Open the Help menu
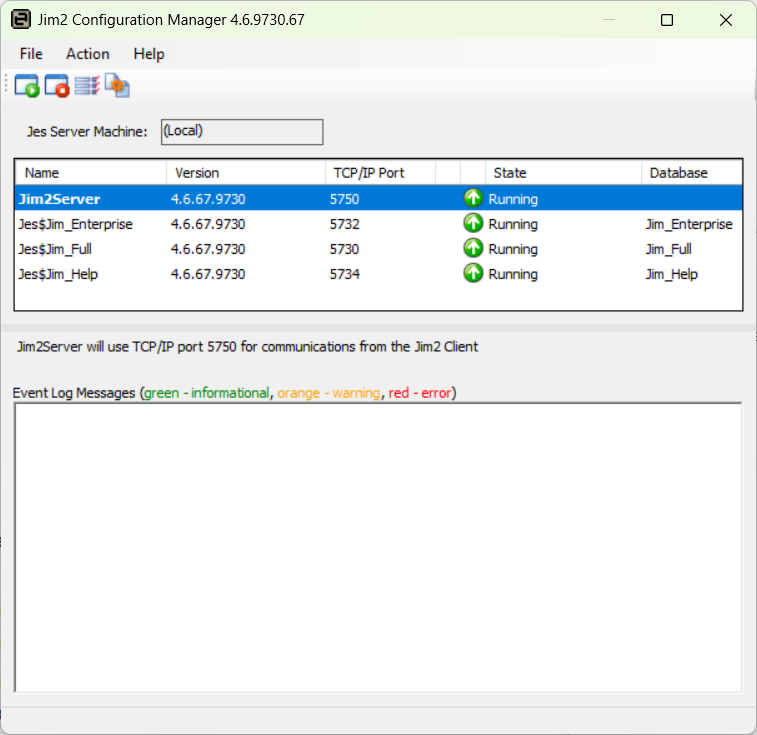The width and height of the screenshot is (757, 735). pyautogui.click(x=149, y=54)
